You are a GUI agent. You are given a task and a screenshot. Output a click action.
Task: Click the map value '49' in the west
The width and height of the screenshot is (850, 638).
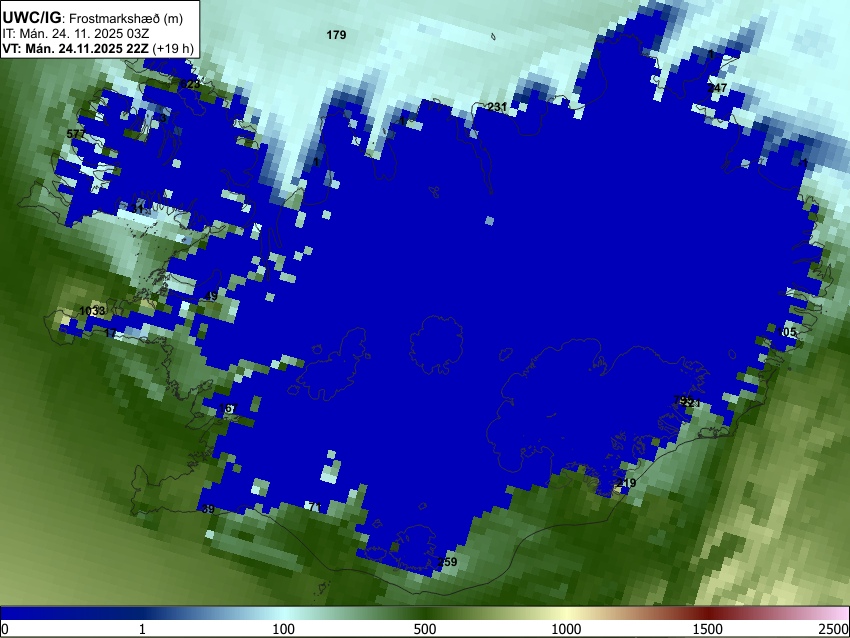click(211, 296)
